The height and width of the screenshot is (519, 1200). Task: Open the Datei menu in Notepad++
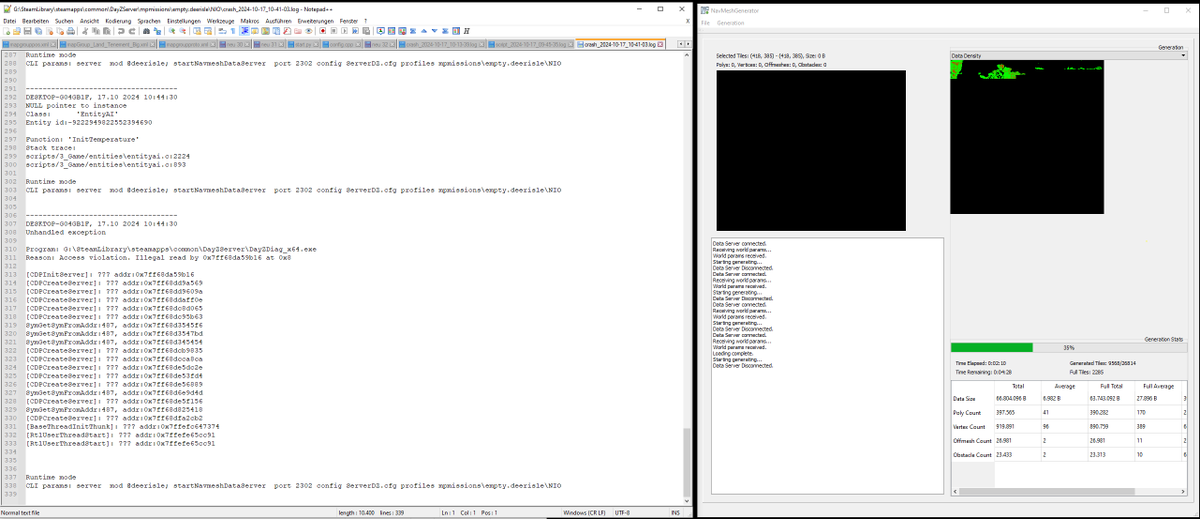coord(10,20)
